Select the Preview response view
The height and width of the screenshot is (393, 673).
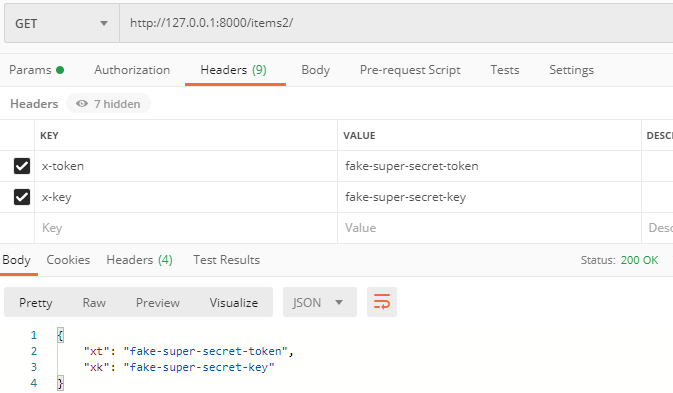tap(158, 302)
